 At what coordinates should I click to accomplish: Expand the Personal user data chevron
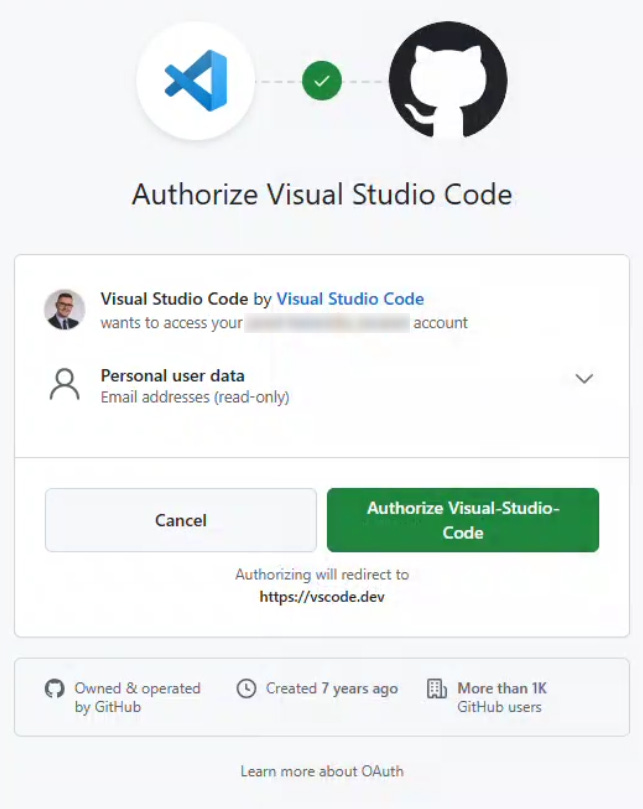pyautogui.click(x=584, y=379)
